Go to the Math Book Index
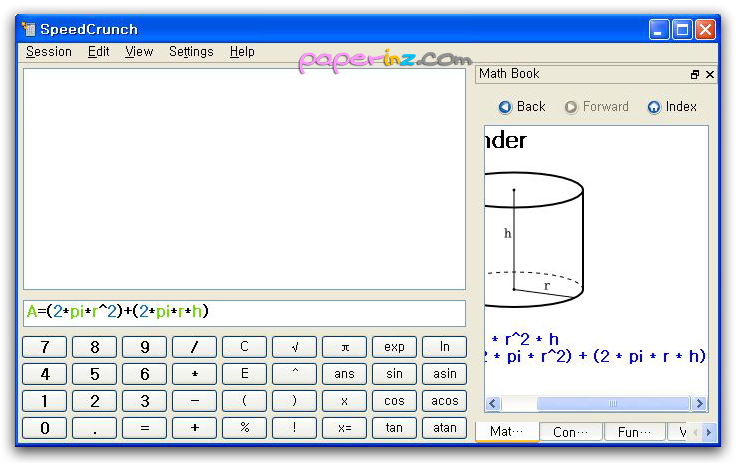 point(672,107)
